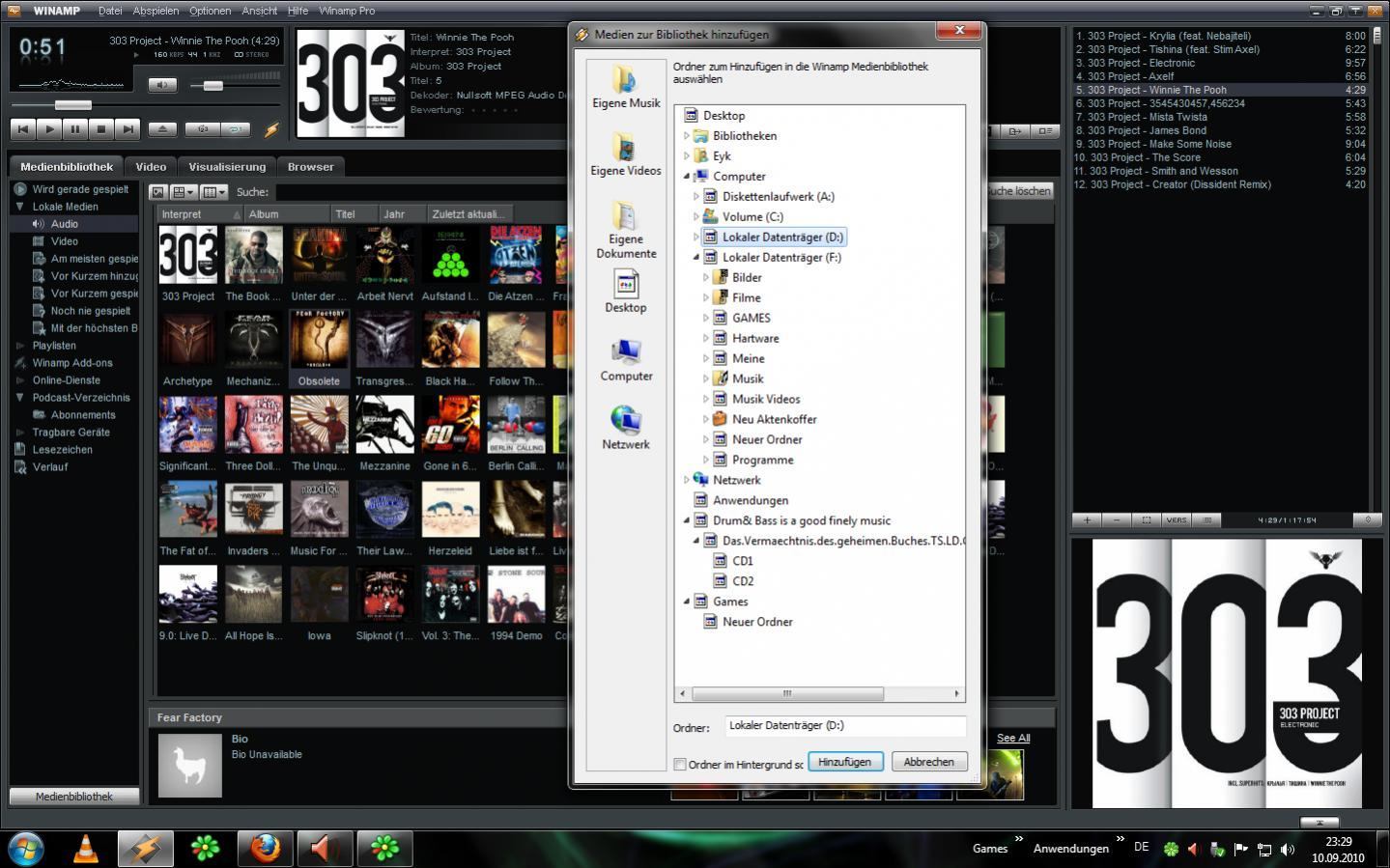Select 'Wird gerade gespielt' in sidebar

click(80, 189)
